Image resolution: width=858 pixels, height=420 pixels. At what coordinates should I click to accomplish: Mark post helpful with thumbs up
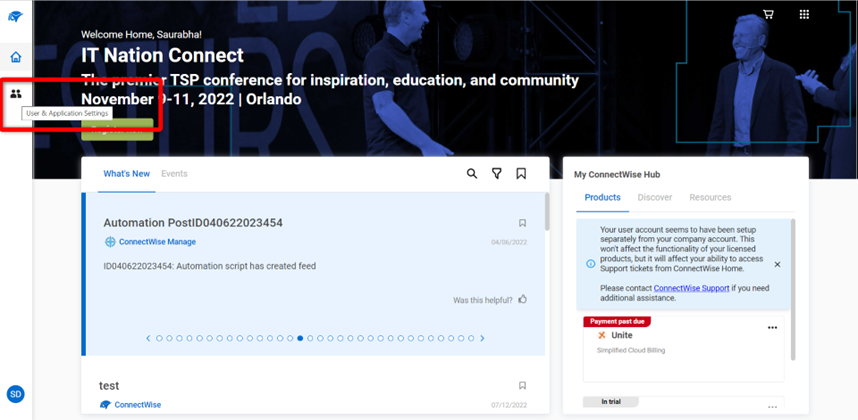(x=522, y=299)
